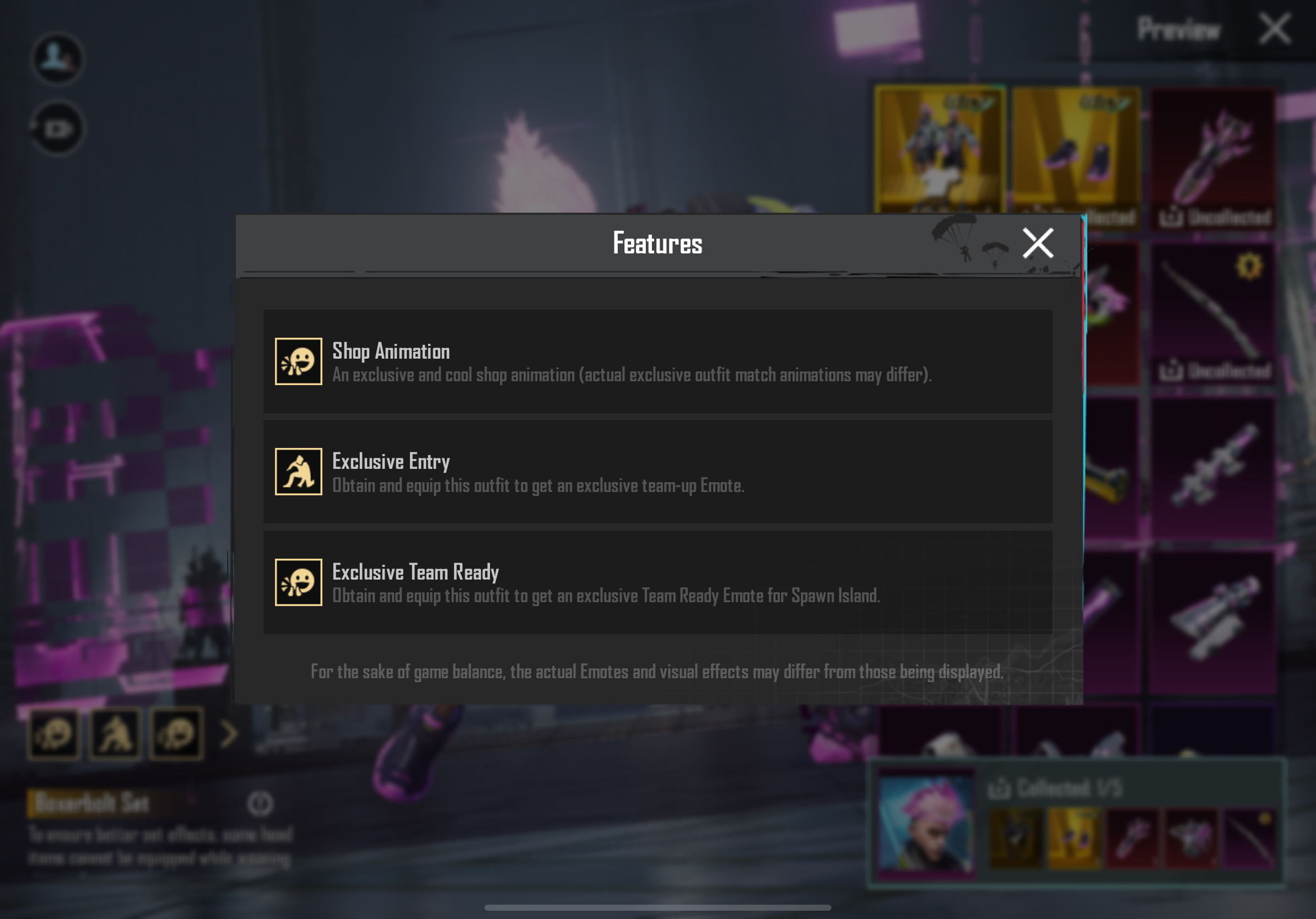Open the set info circle icon
The height and width of the screenshot is (919, 1316).
[260, 804]
